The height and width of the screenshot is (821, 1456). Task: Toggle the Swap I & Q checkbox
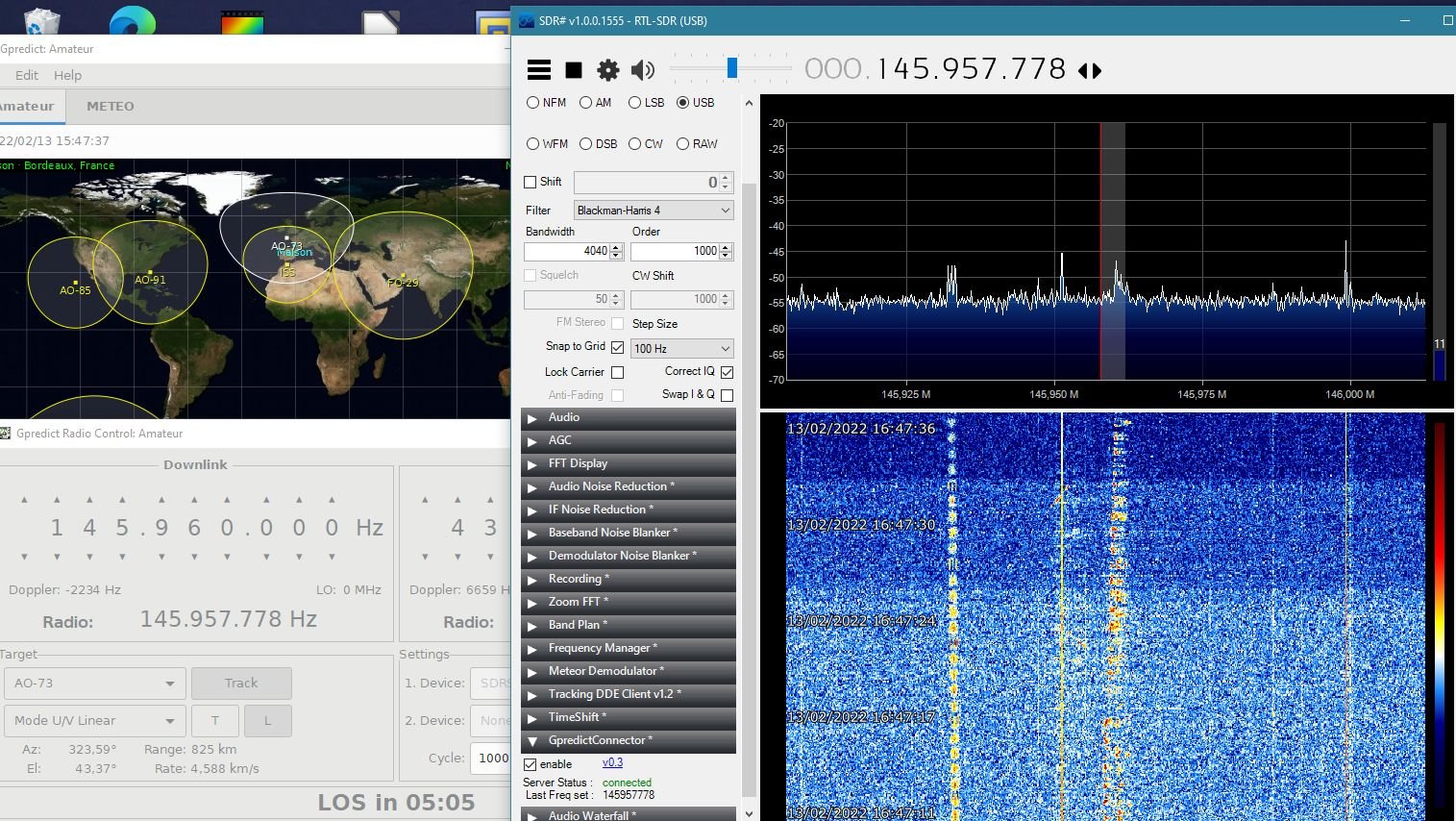(727, 395)
